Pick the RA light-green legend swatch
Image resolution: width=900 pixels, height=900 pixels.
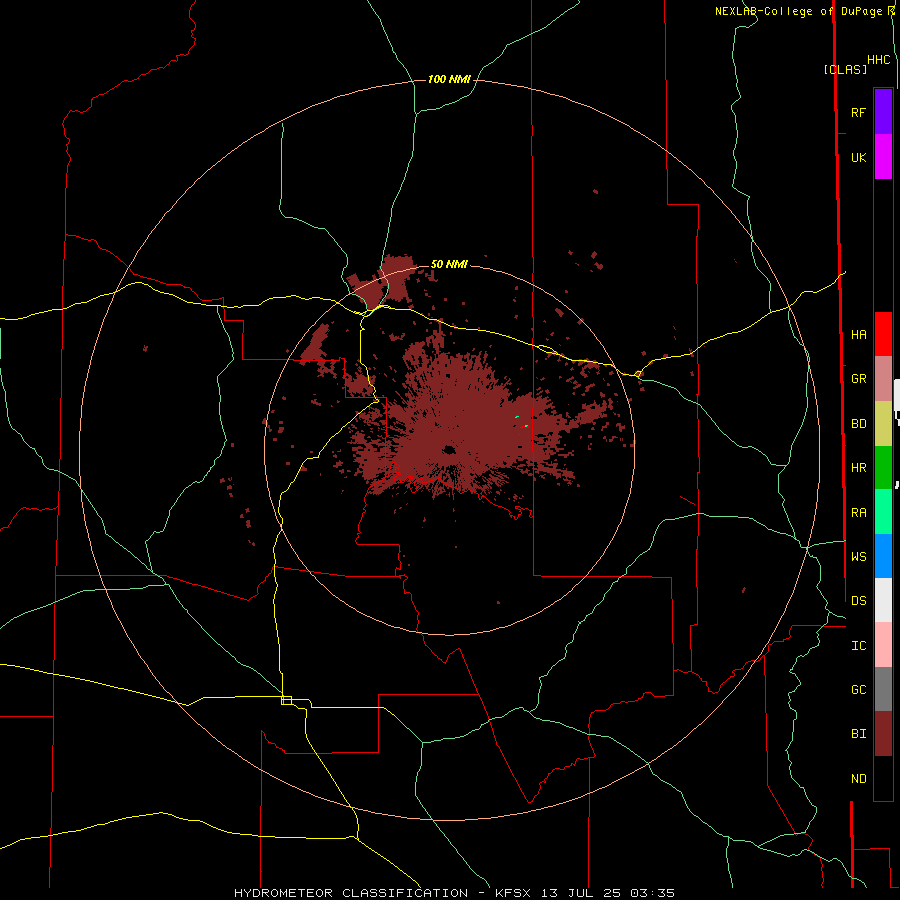(x=883, y=512)
